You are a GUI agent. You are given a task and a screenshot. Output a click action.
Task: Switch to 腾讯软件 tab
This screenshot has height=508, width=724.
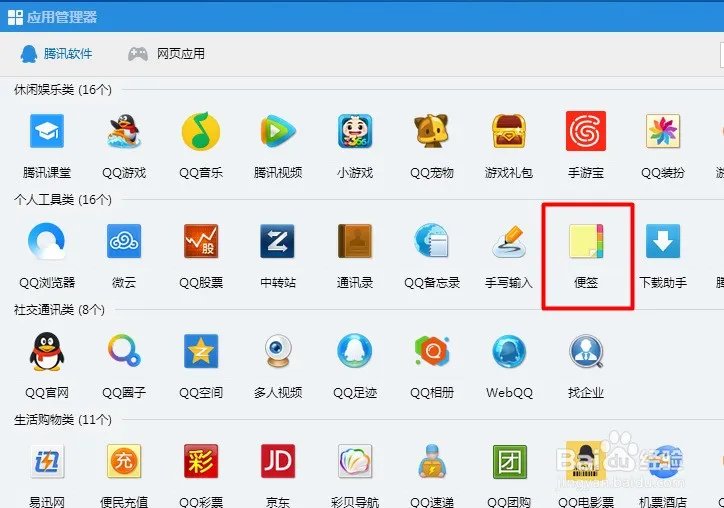pos(56,54)
